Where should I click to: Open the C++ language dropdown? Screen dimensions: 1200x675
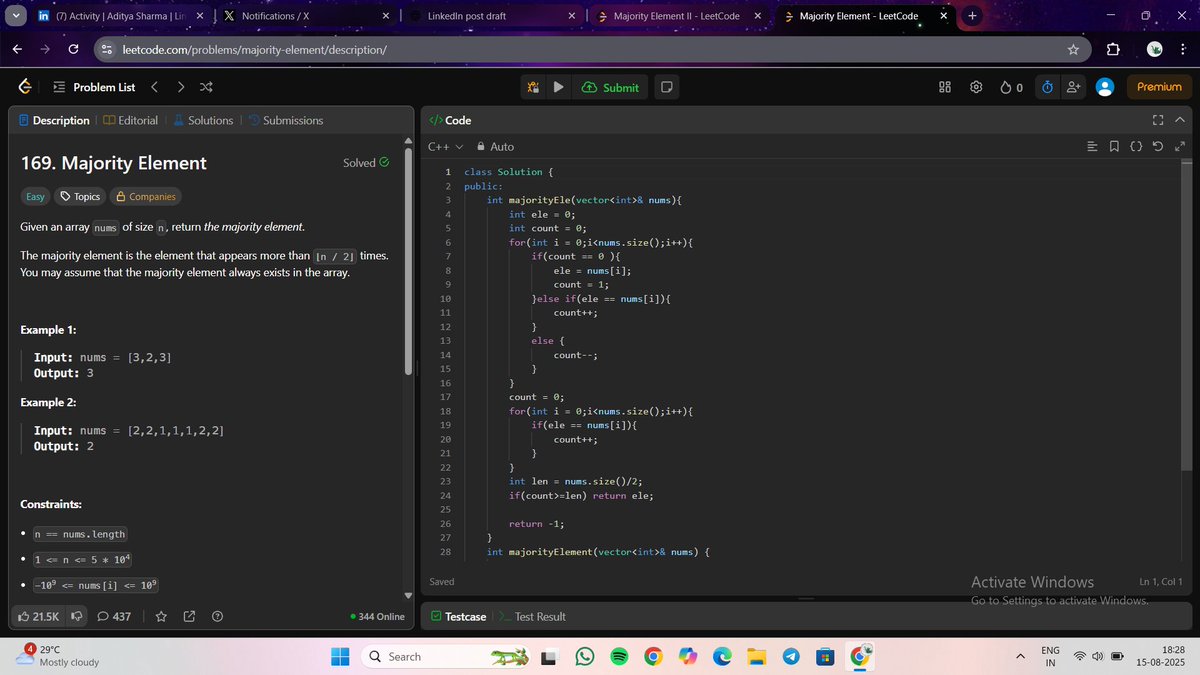point(445,147)
